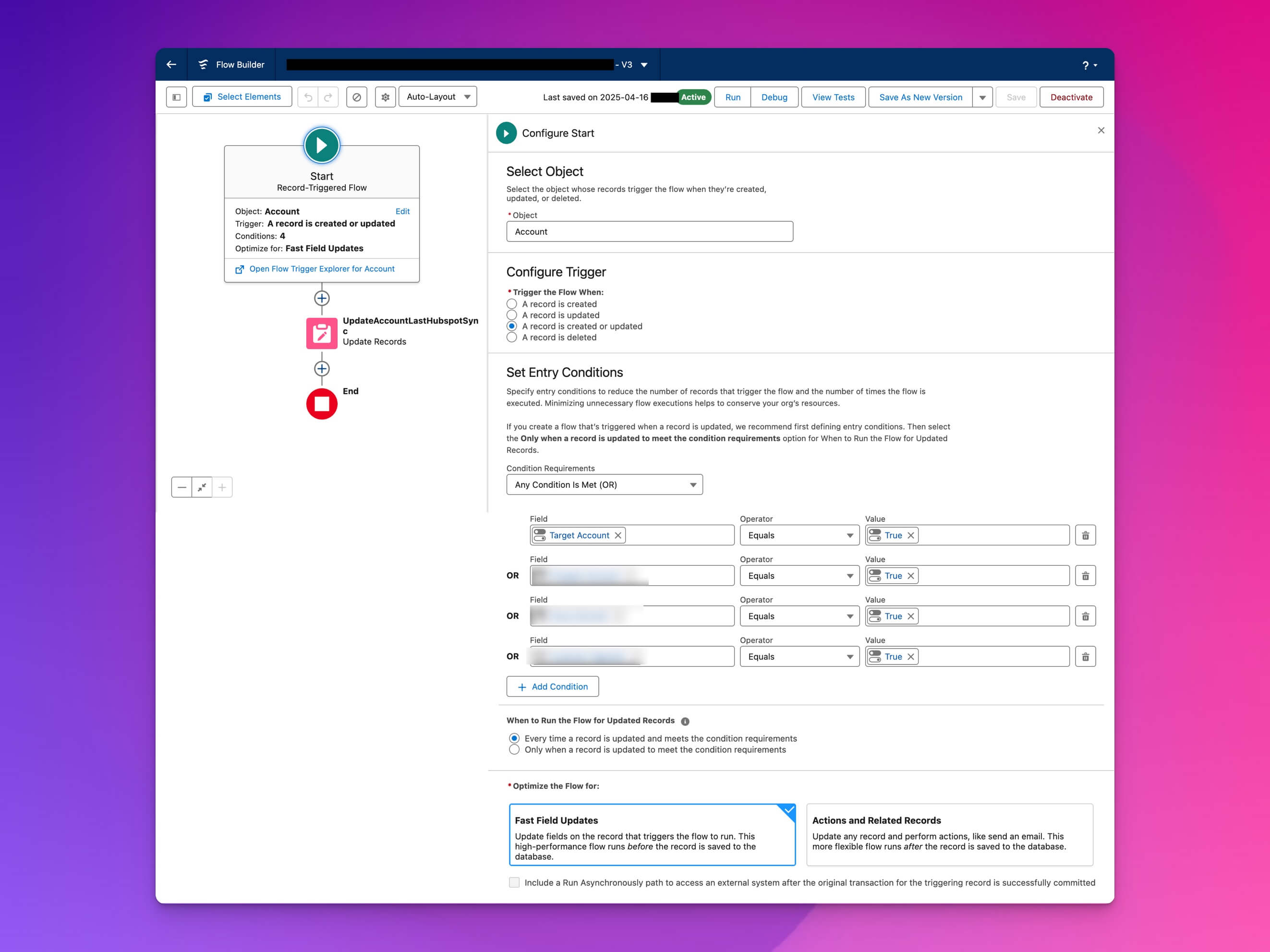This screenshot has height=952, width=1270.
Task: Click the circle-slash toolbar icon
Action: [x=357, y=97]
